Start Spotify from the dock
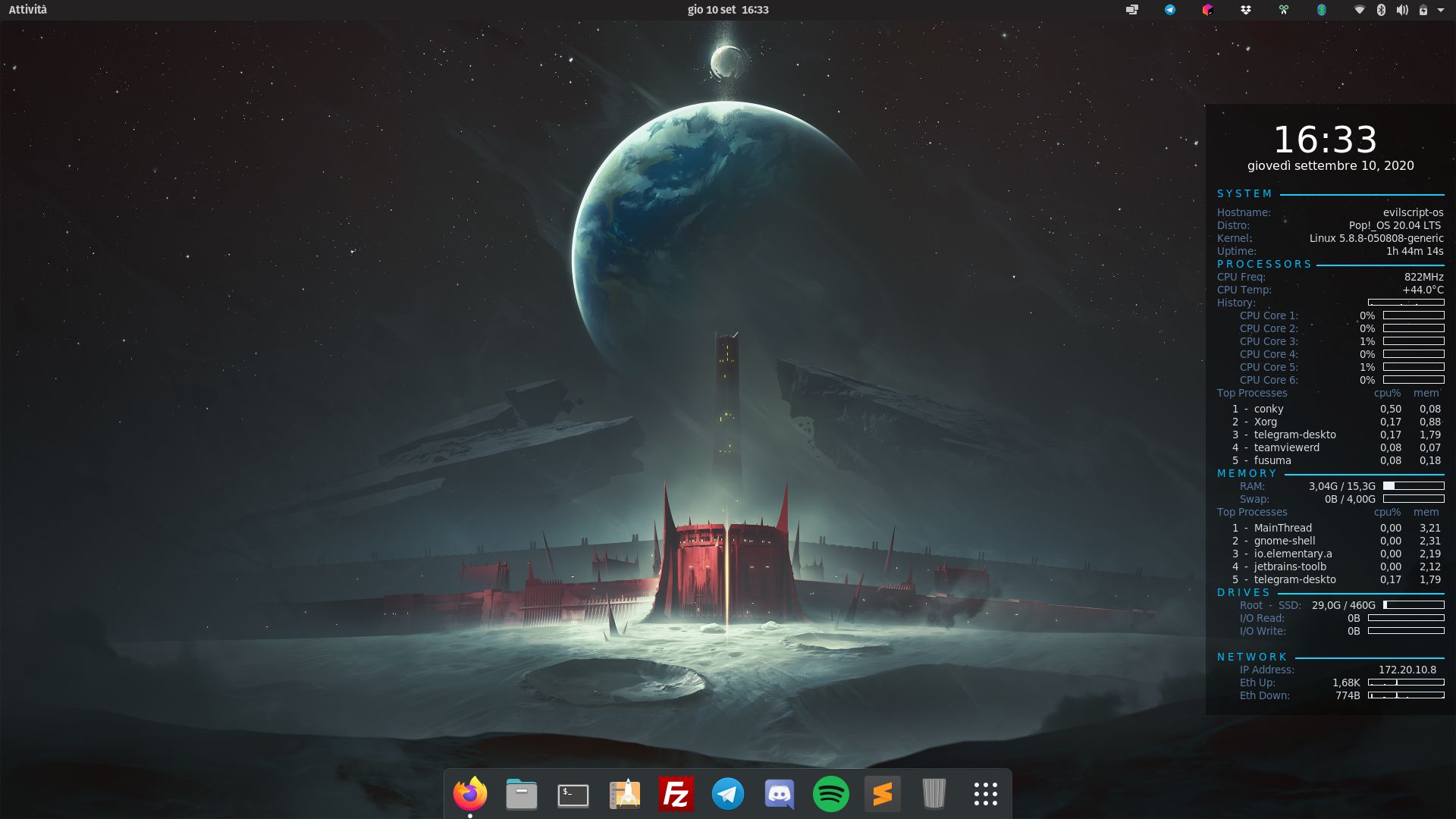Screen dimensions: 1456x819 [830, 793]
